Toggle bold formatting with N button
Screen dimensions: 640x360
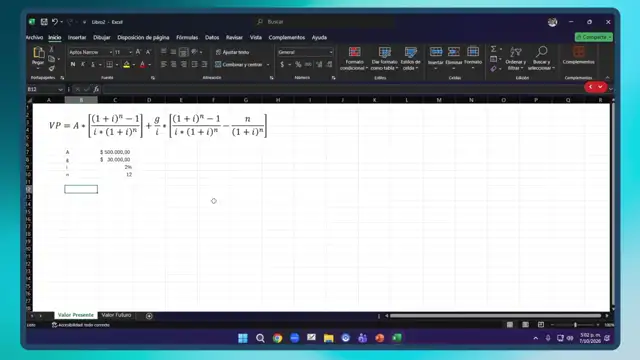click(73, 64)
